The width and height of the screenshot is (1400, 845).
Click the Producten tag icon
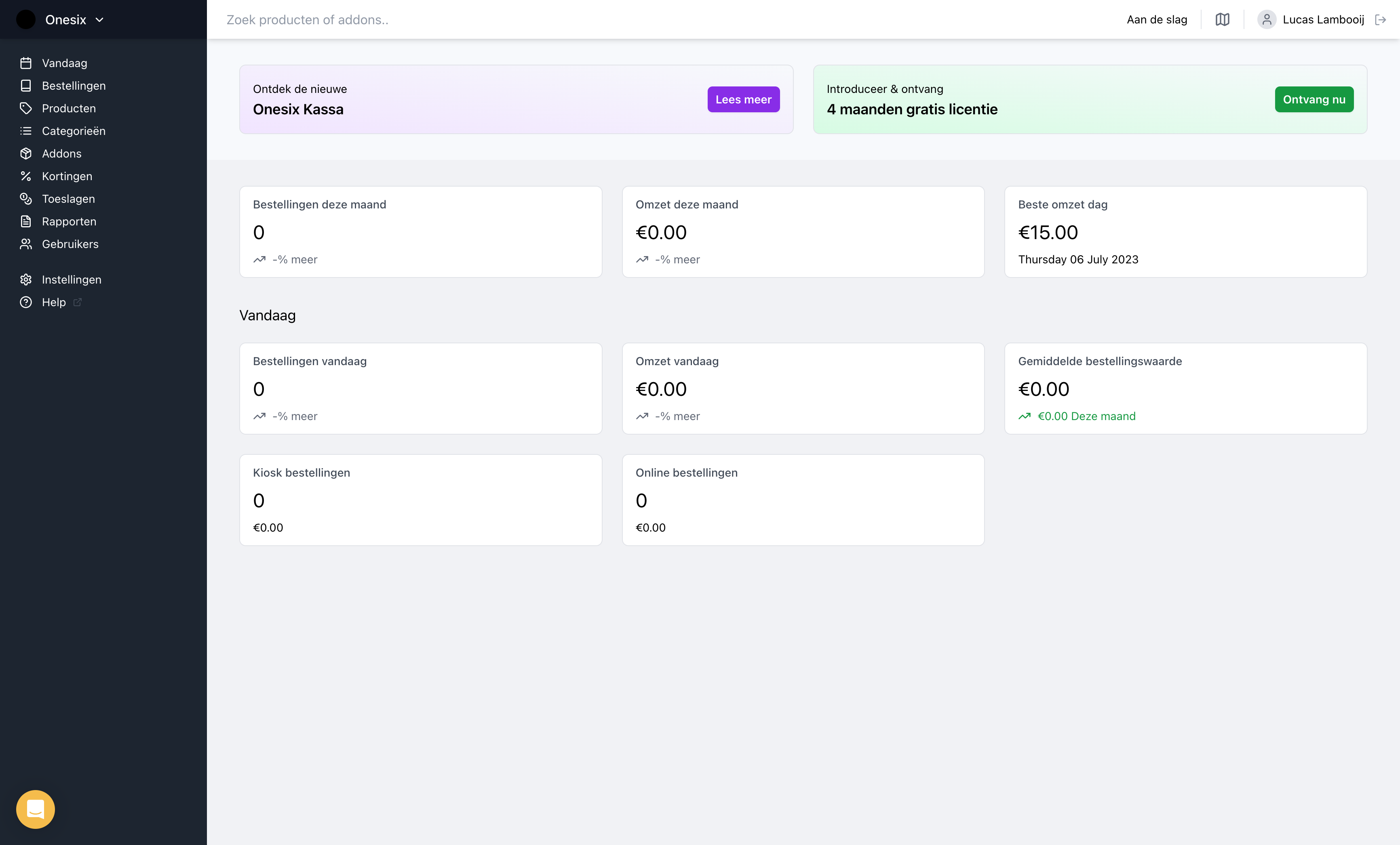[x=25, y=109]
